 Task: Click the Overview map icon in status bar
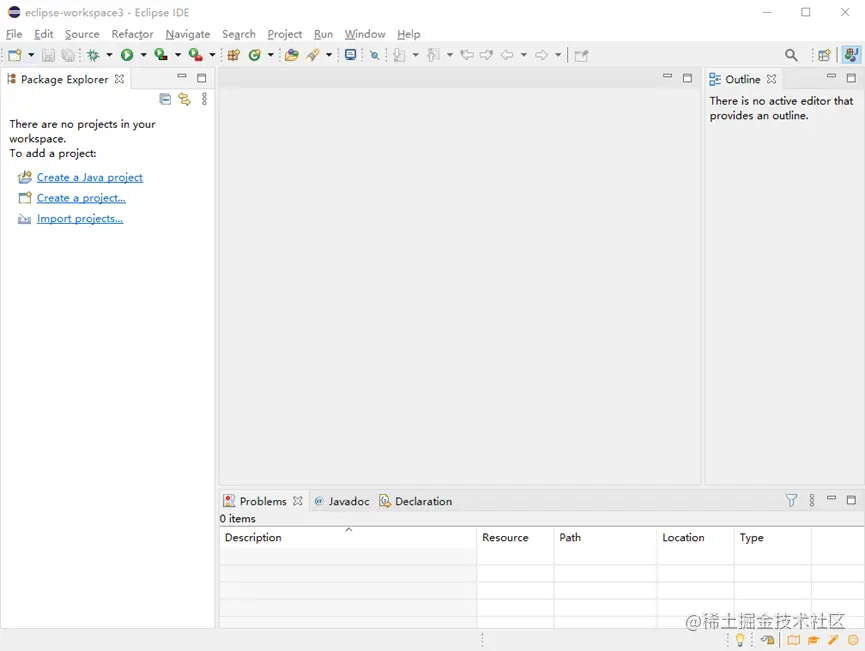793,640
